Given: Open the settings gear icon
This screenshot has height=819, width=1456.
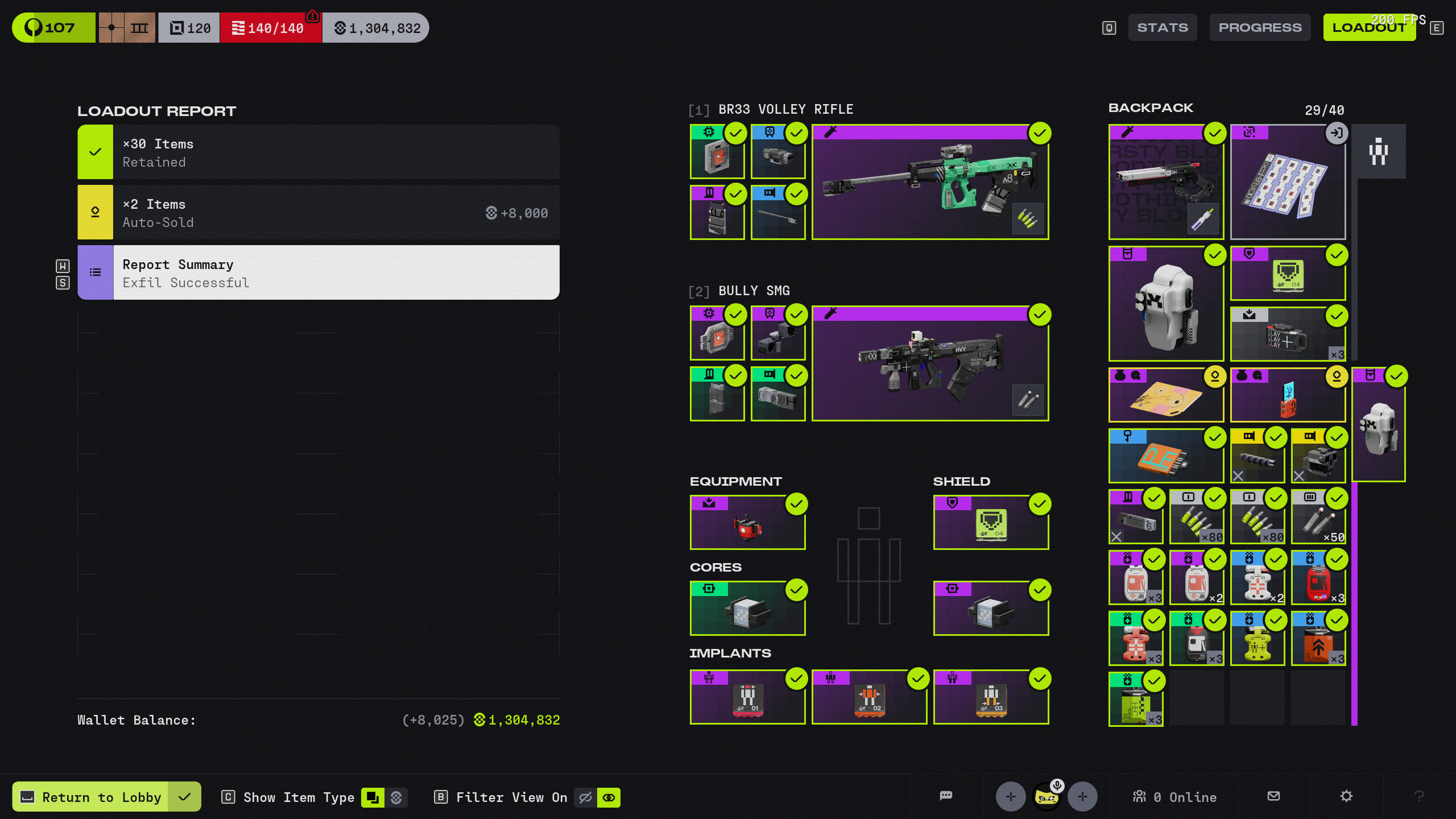Looking at the screenshot, I should 1346,796.
